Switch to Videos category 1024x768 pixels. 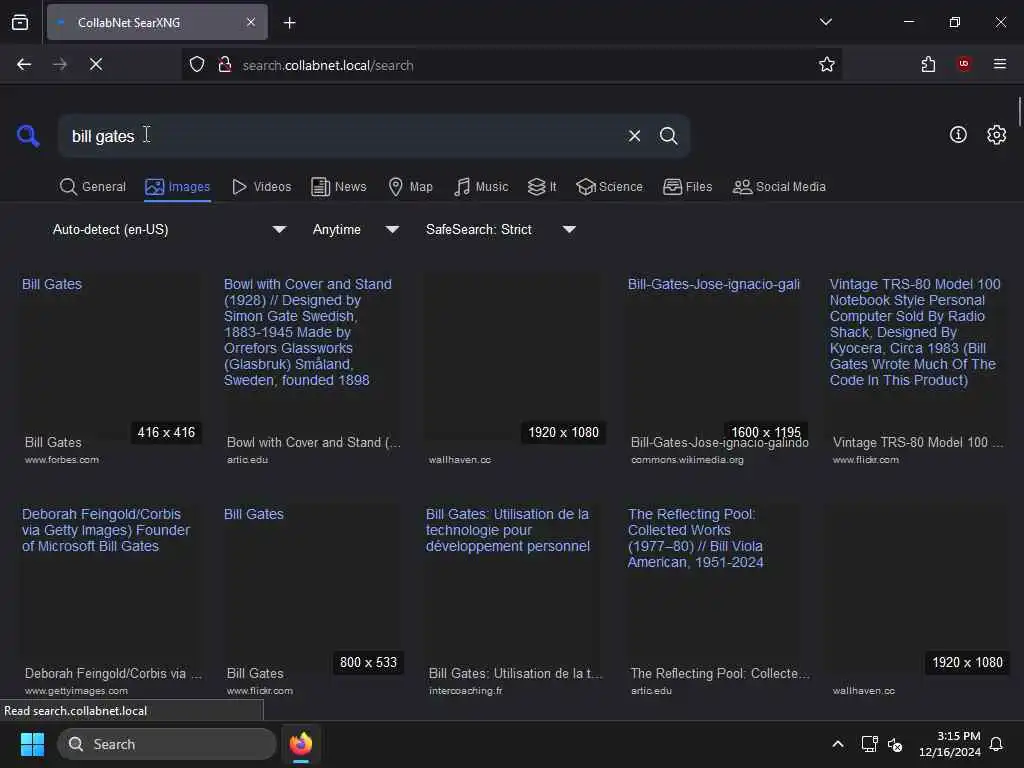point(261,187)
